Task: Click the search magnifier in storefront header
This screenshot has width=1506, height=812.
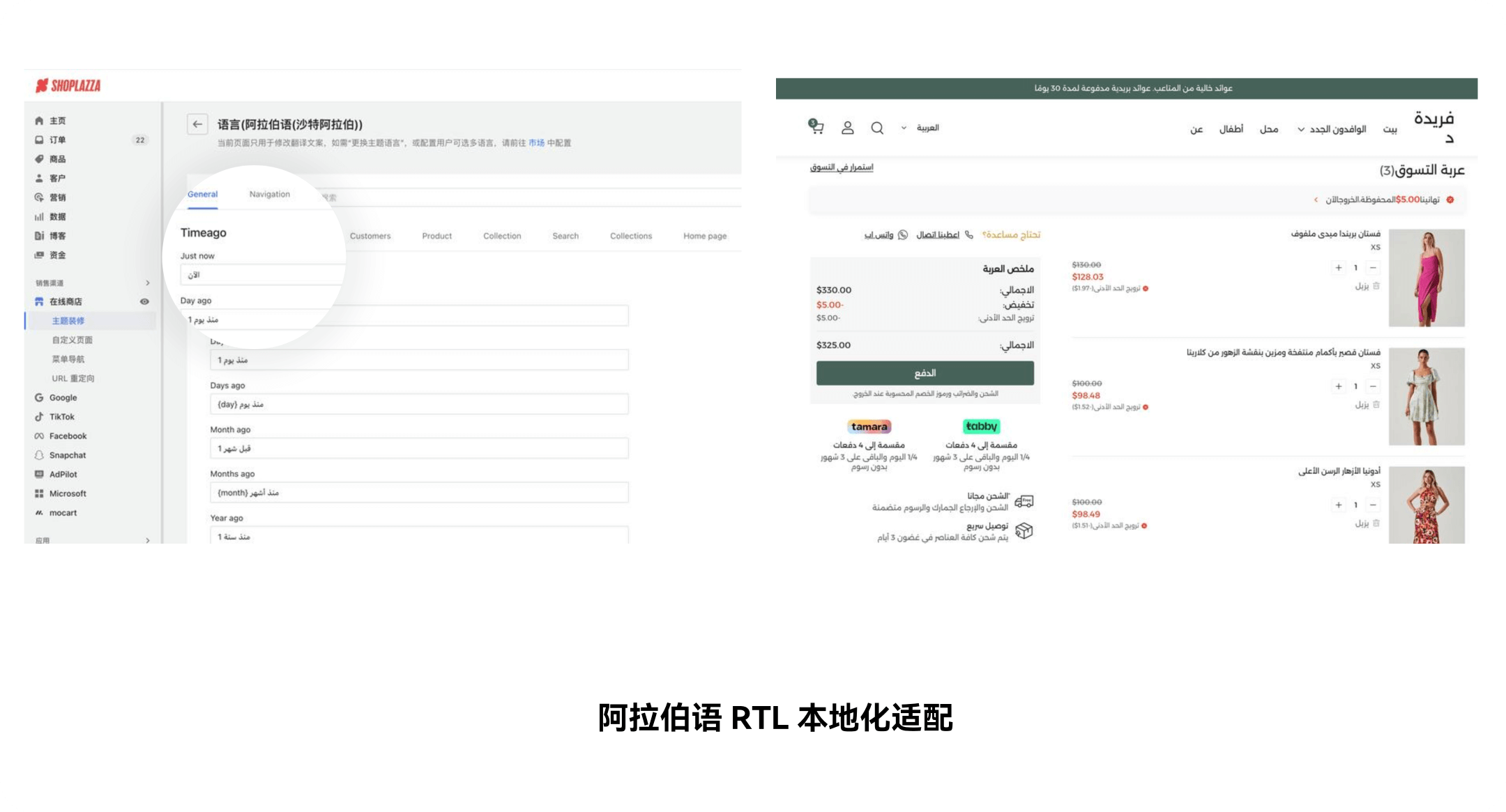Action: click(x=876, y=127)
